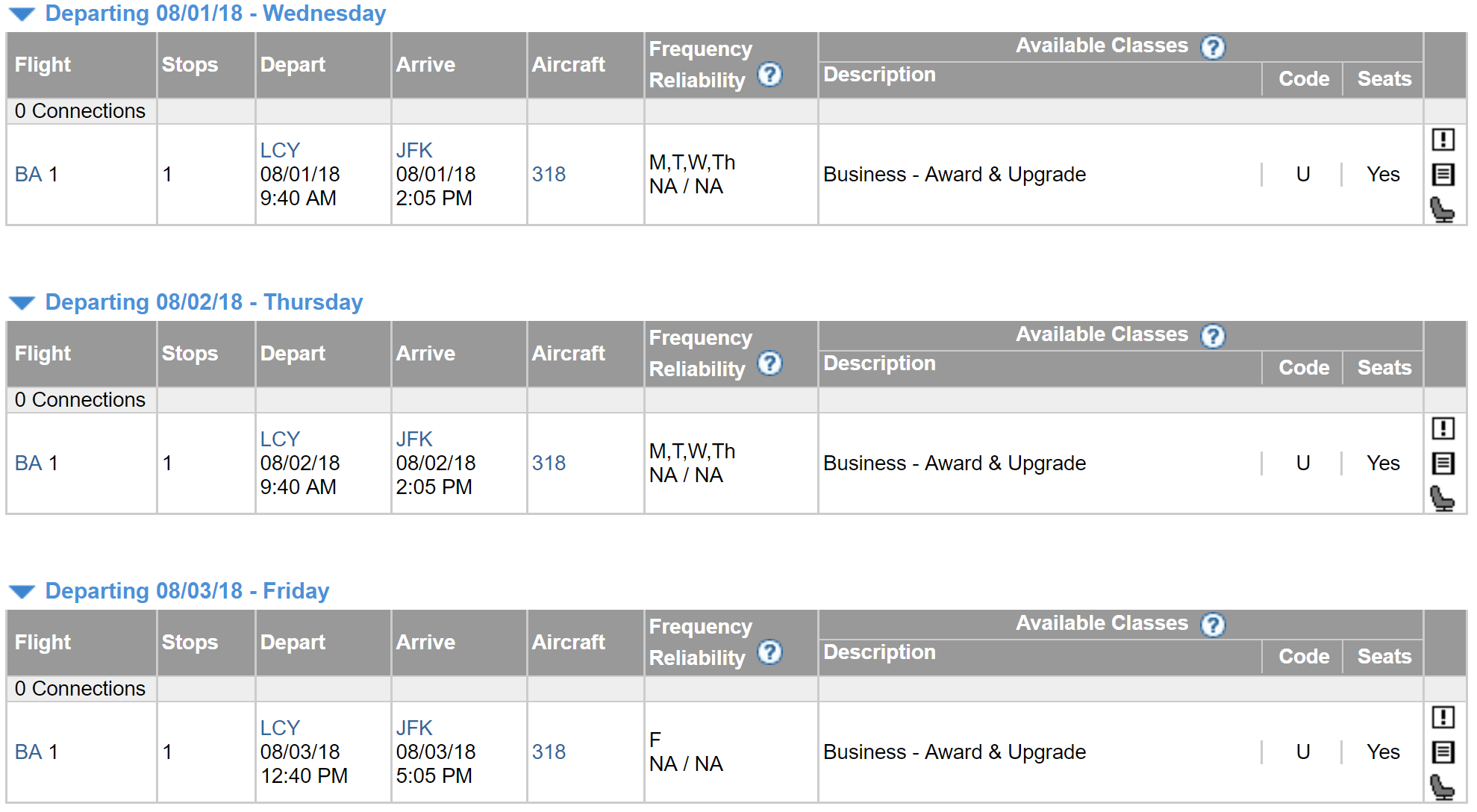Screen dimensions: 1477x812
Task: Click the JFK airport link for 08/01/18
Action: pyautogui.click(x=414, y=150)
